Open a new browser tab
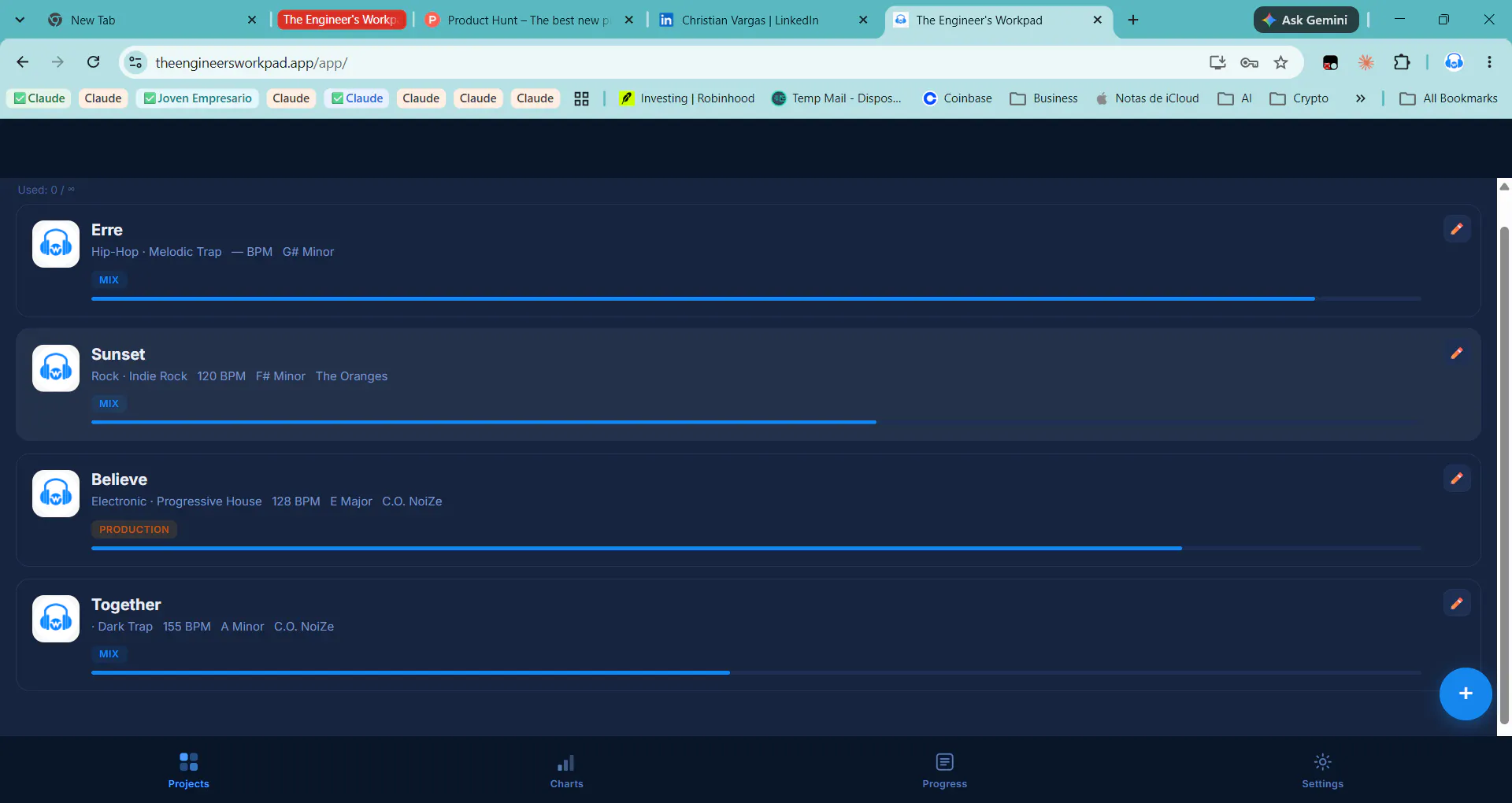 [x=1133, y=20]
